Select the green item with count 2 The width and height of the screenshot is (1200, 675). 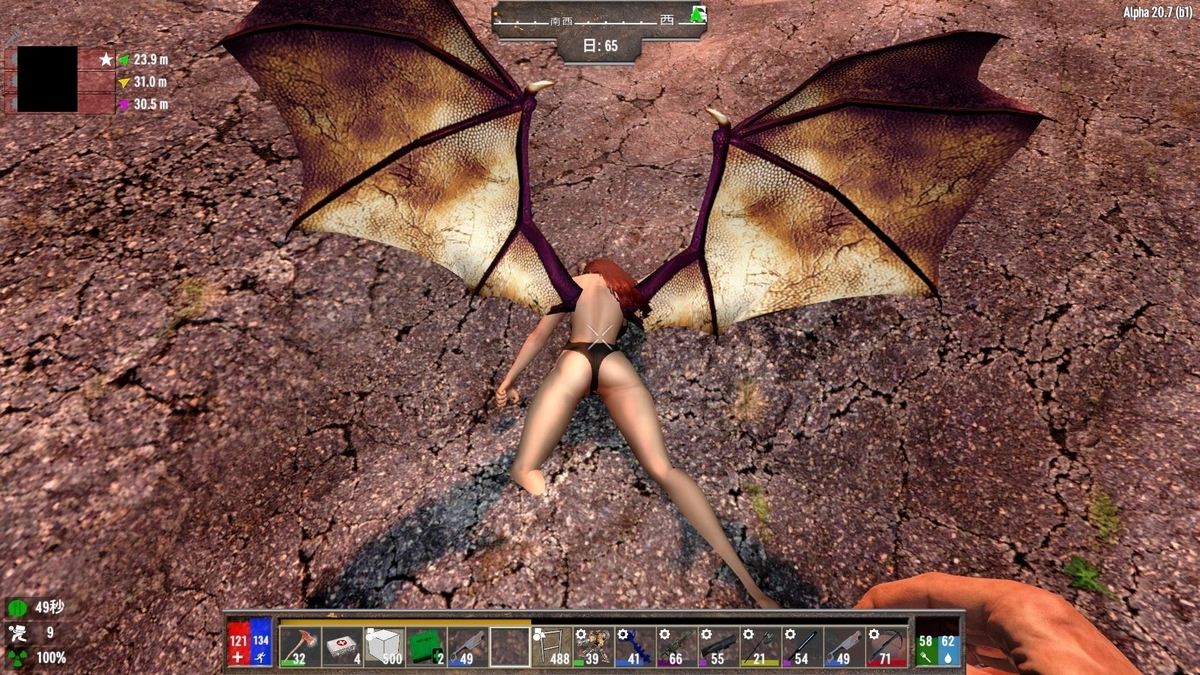425,647
